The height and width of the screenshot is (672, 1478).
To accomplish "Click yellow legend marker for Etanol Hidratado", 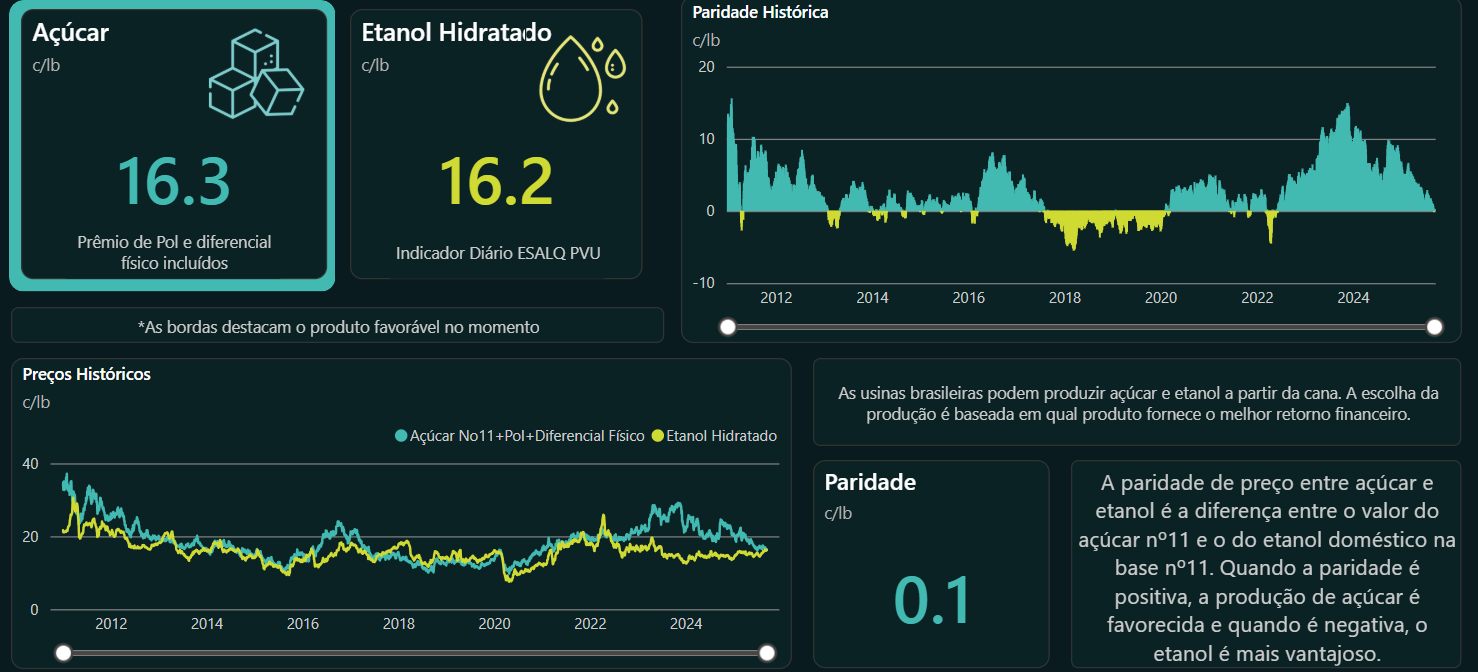I will pyautogui.click(x=657, y=436).
